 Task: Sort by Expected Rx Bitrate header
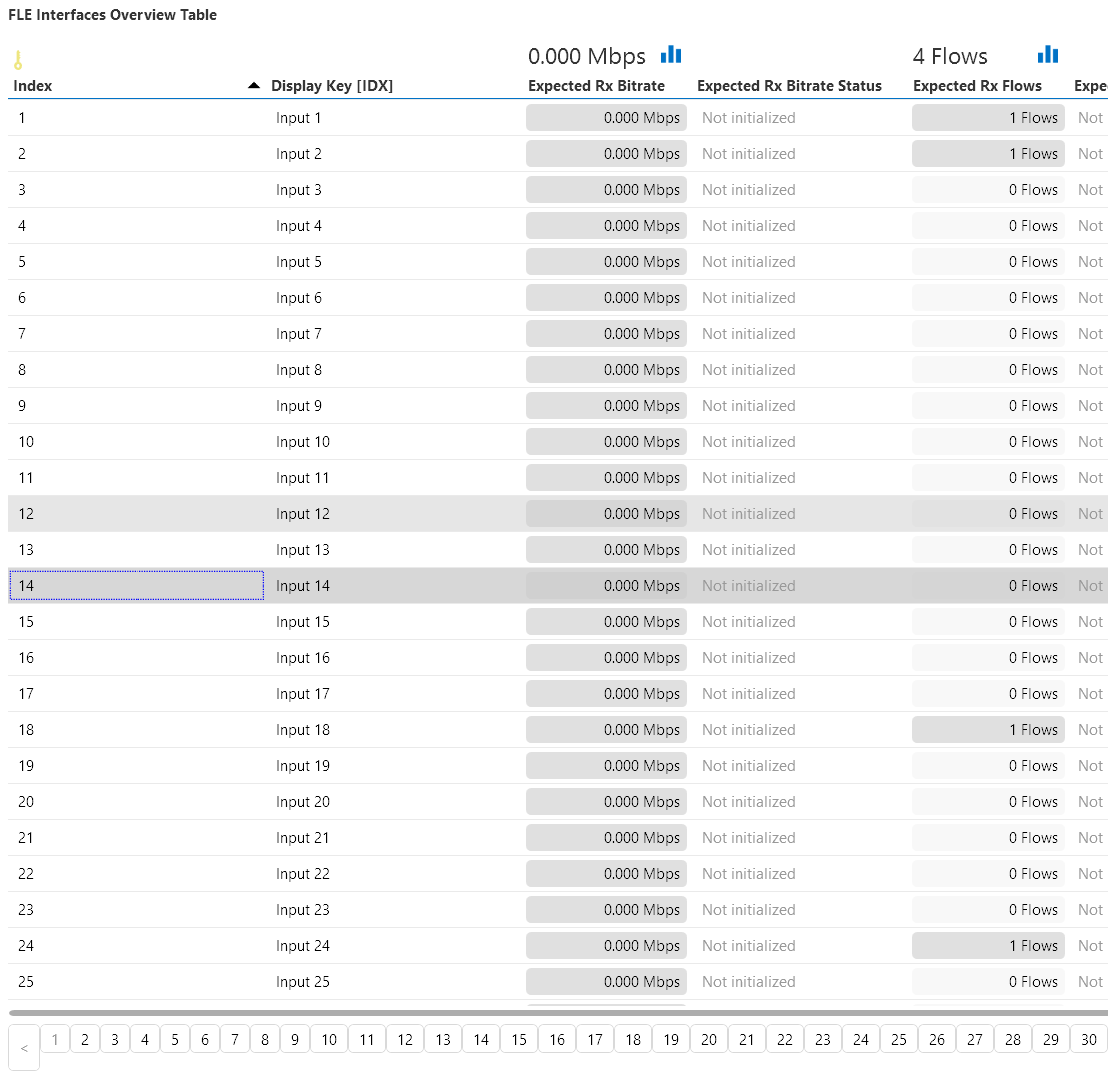tap(596, 86)
